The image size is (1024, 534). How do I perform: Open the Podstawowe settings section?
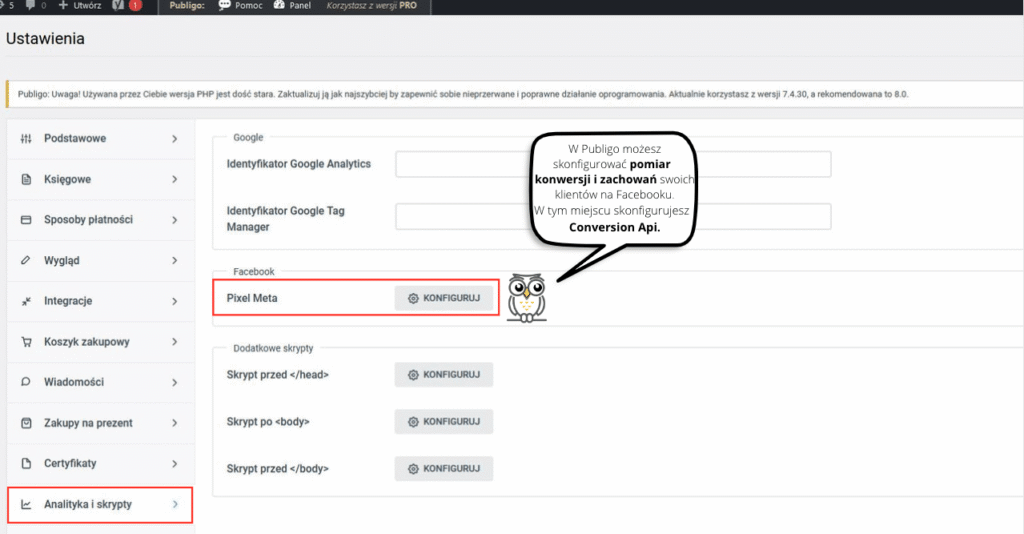(101, 138)
